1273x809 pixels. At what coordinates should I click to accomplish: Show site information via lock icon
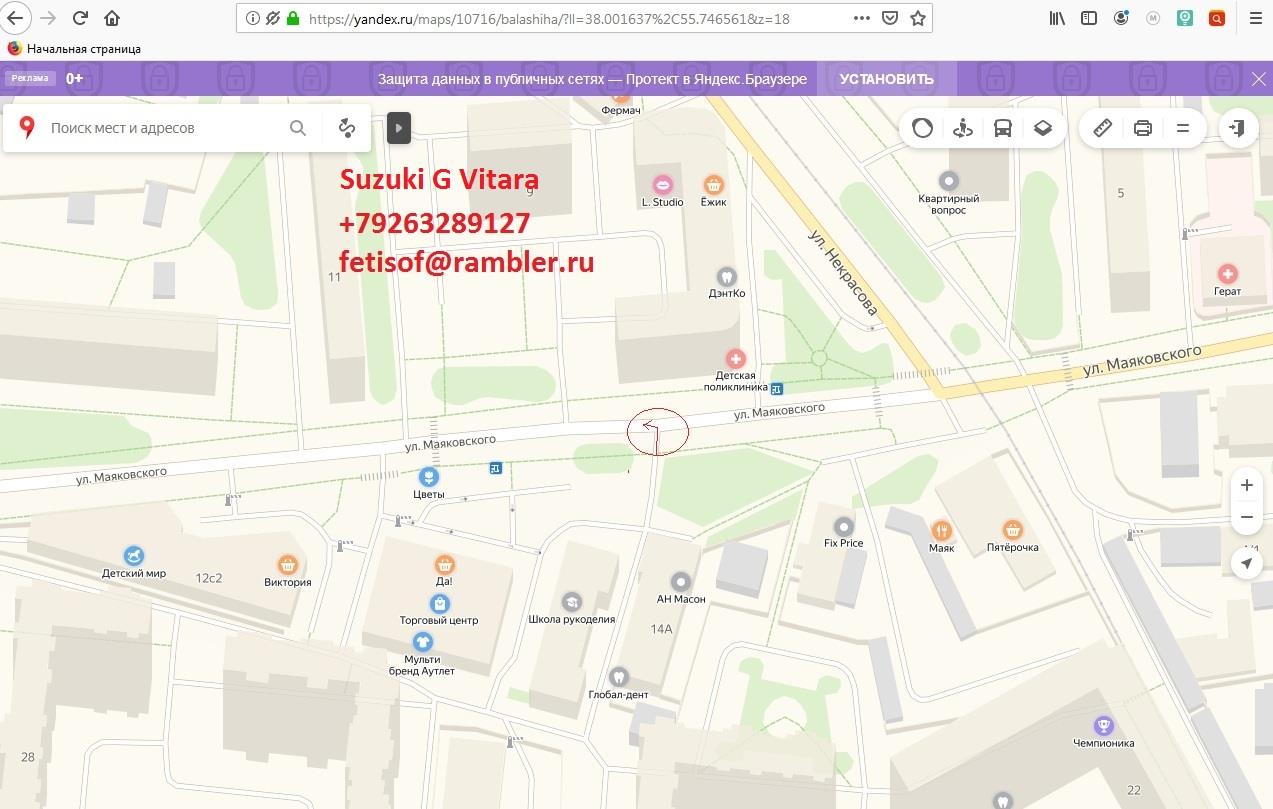[293, 18]
